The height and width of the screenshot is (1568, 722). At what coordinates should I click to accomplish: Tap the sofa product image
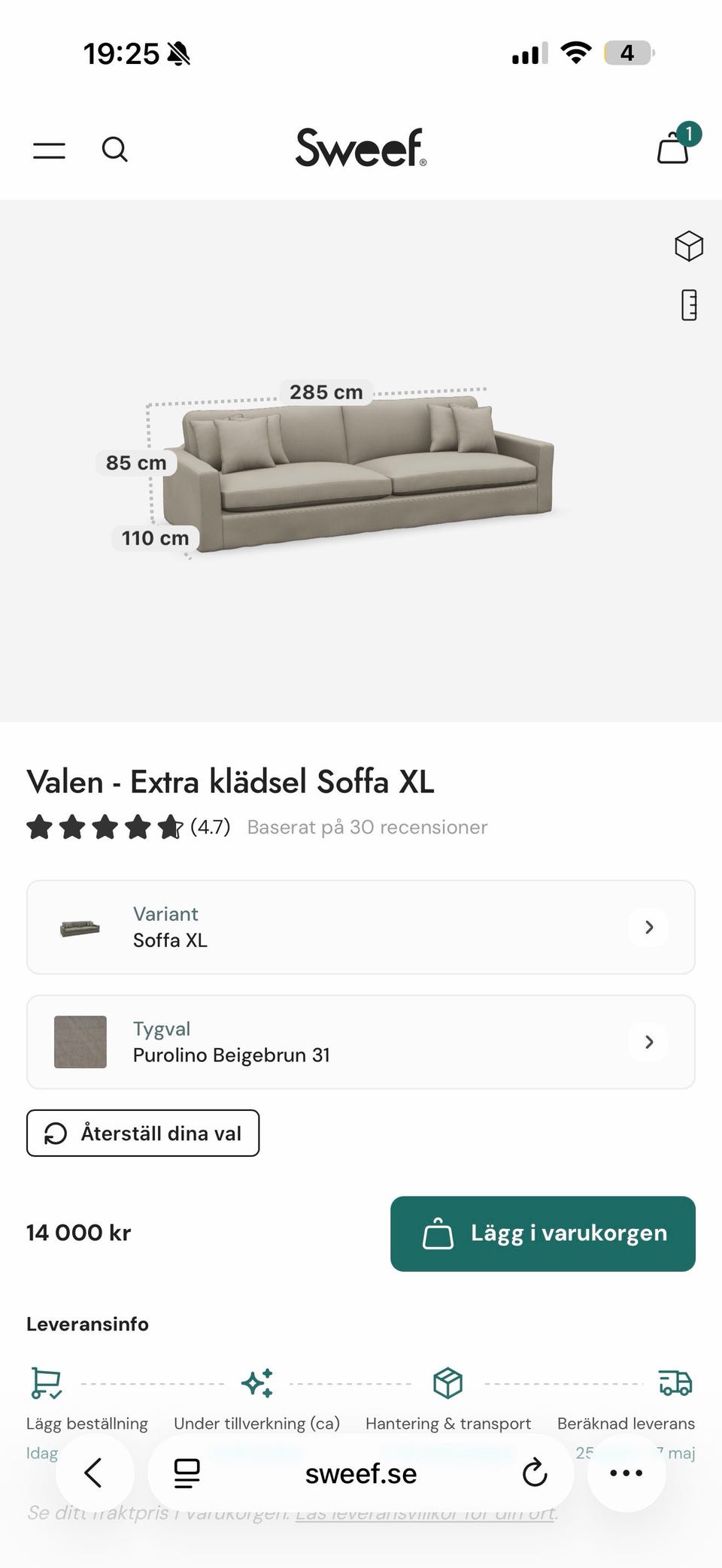359,474
